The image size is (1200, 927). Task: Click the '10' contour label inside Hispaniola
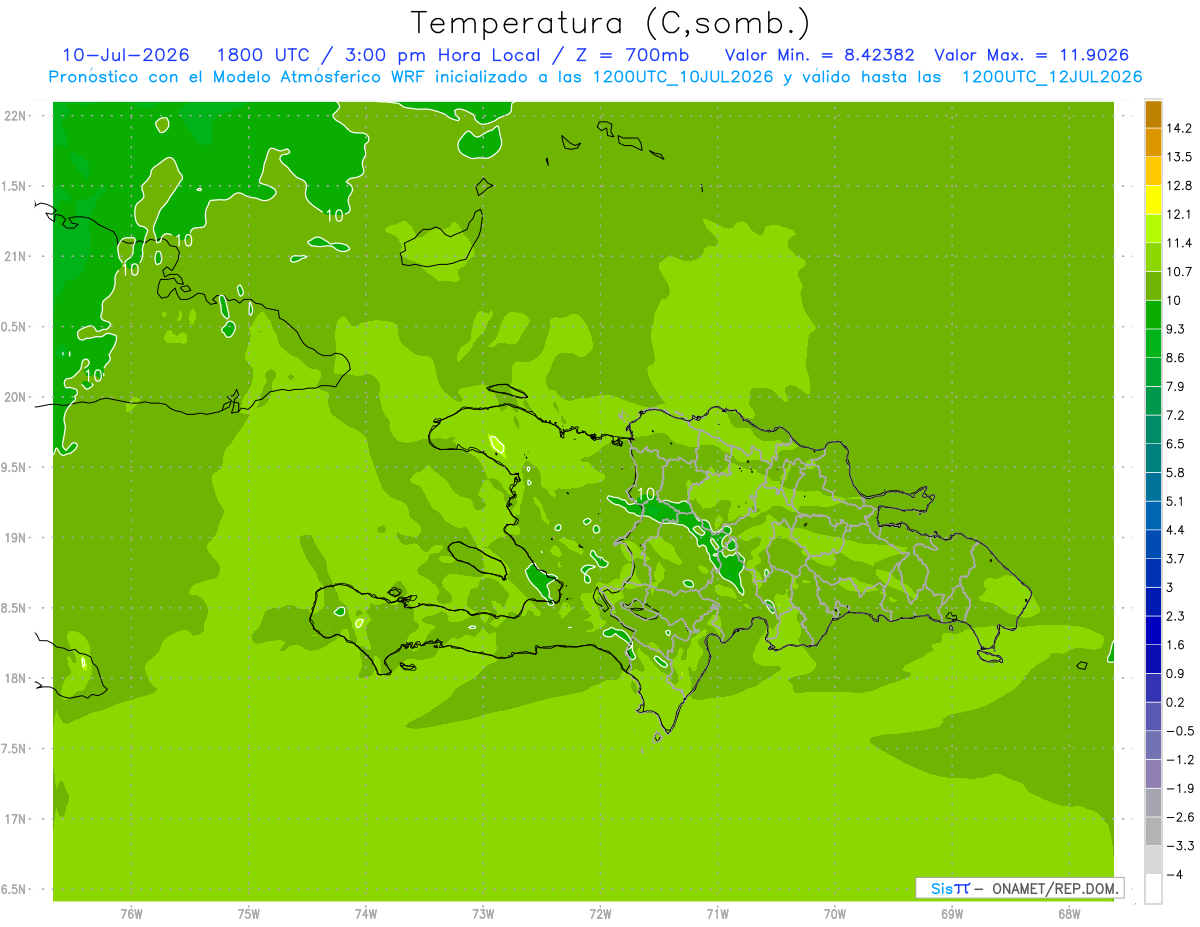pyautogui.click(x=645, y=494)
